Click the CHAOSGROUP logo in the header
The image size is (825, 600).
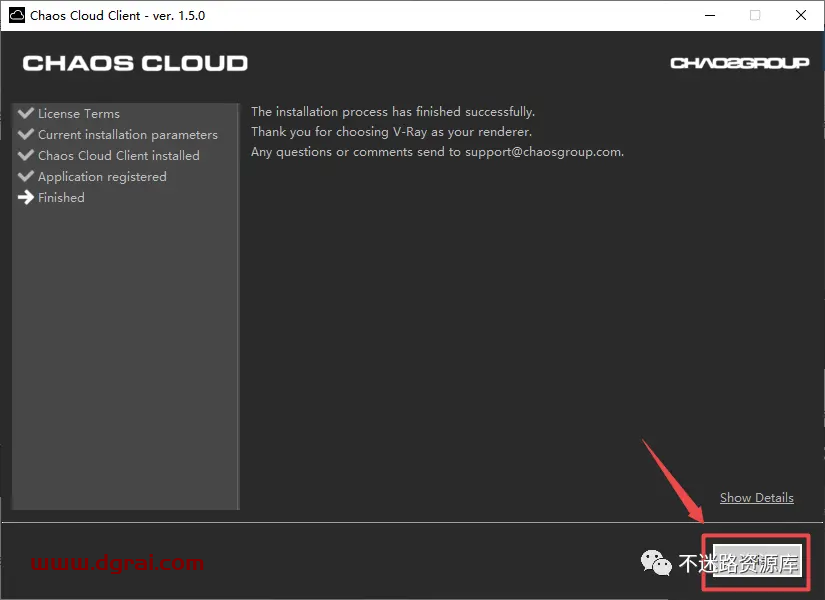click(740, 63)
